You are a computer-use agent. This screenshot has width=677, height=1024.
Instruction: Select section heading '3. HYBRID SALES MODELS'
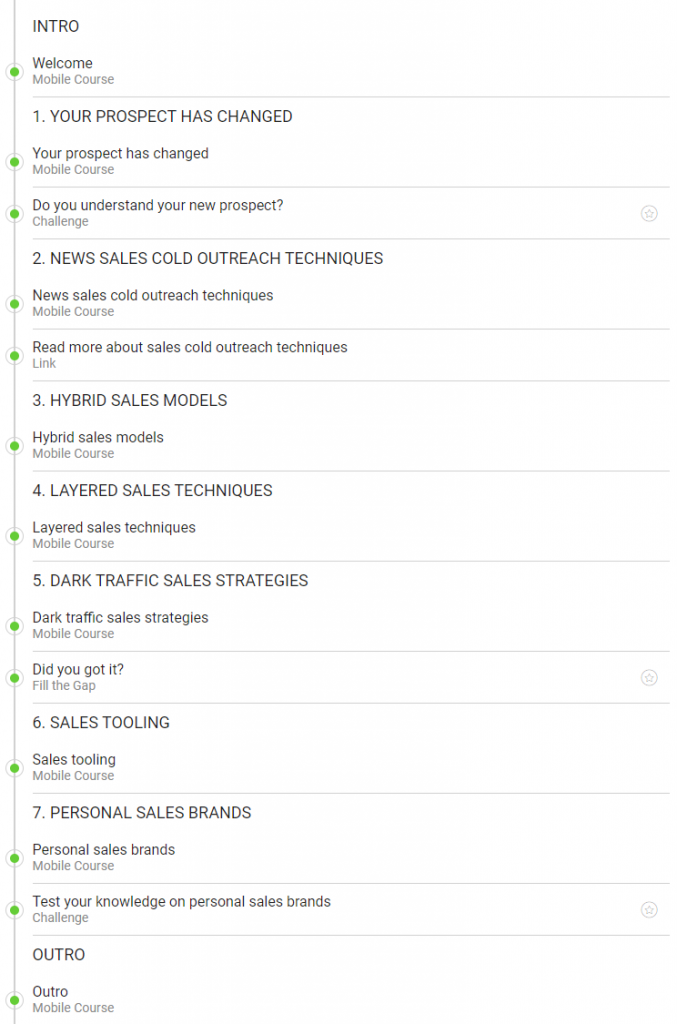pos(129,400)
